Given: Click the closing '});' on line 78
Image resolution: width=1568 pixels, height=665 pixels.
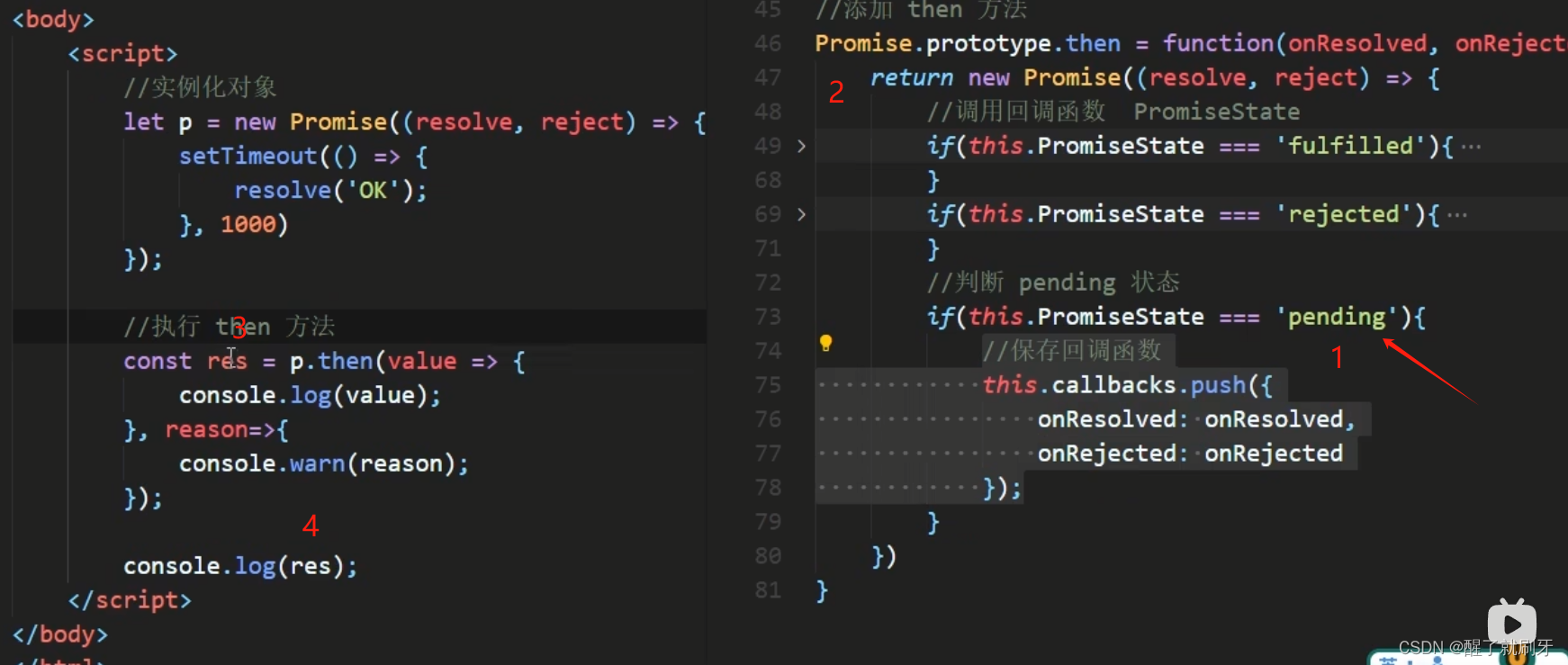Looking at the screenshot, I should 1002,488.
